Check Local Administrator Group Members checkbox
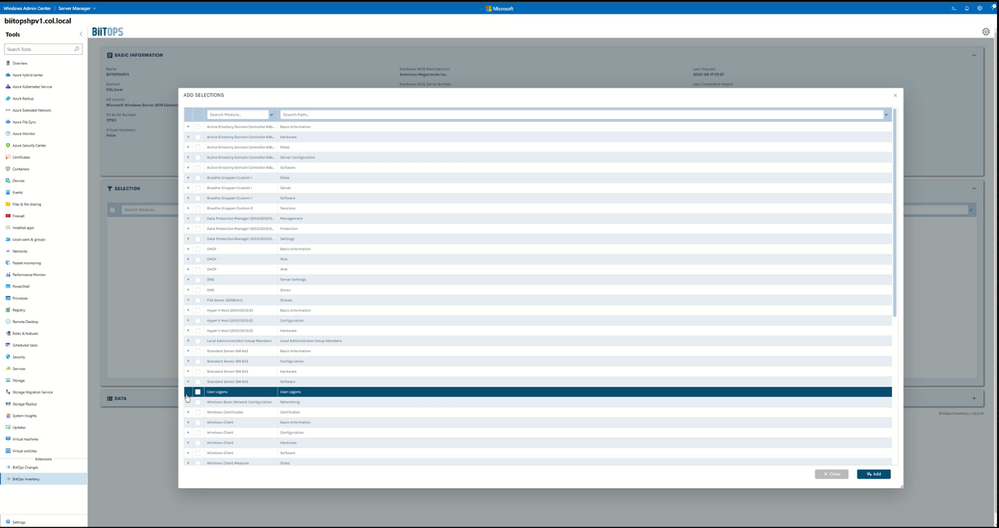 click(198, 341)
